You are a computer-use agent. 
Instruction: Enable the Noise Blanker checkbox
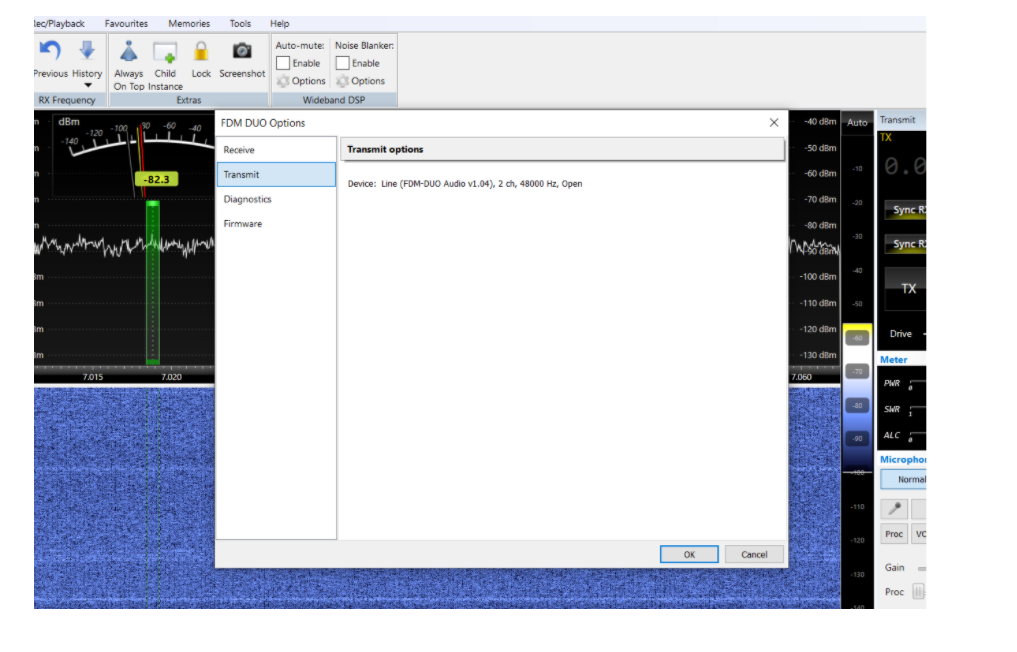[x=342, y=63]
